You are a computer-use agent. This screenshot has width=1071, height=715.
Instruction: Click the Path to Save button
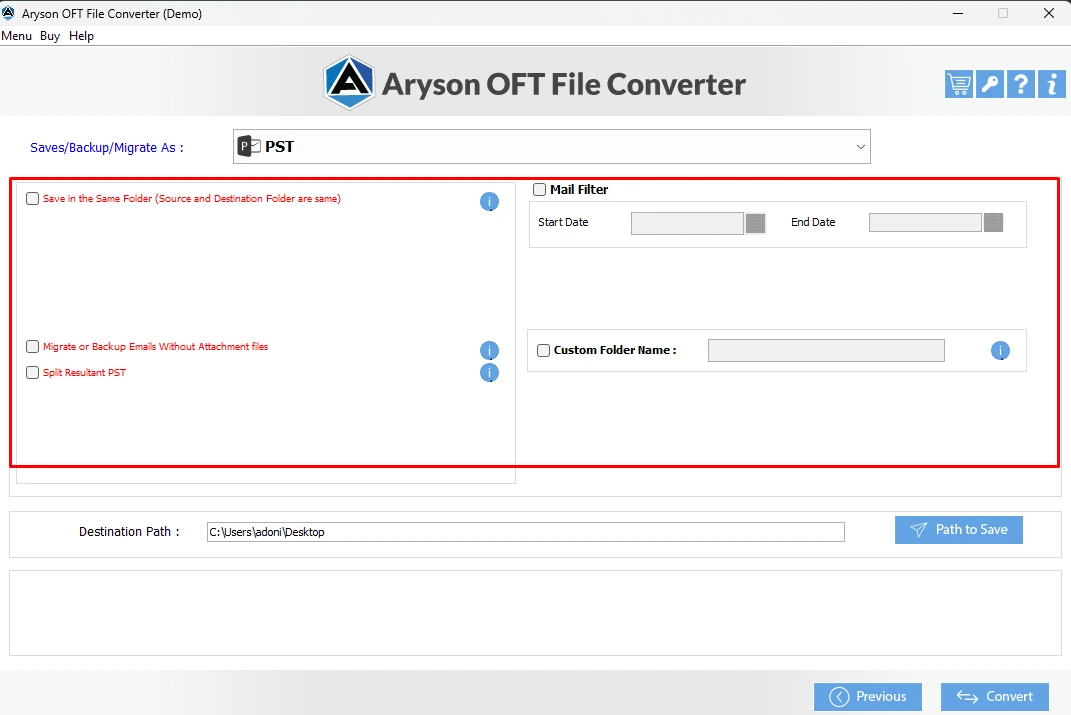[x=959, y=530]
